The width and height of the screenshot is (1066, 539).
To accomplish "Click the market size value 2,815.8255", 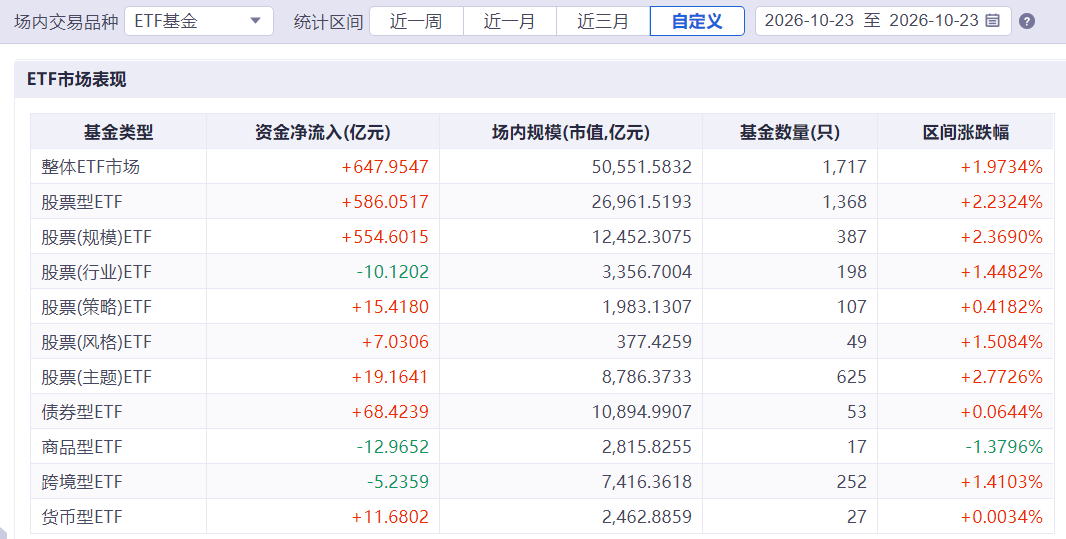I will click(647, 447).
